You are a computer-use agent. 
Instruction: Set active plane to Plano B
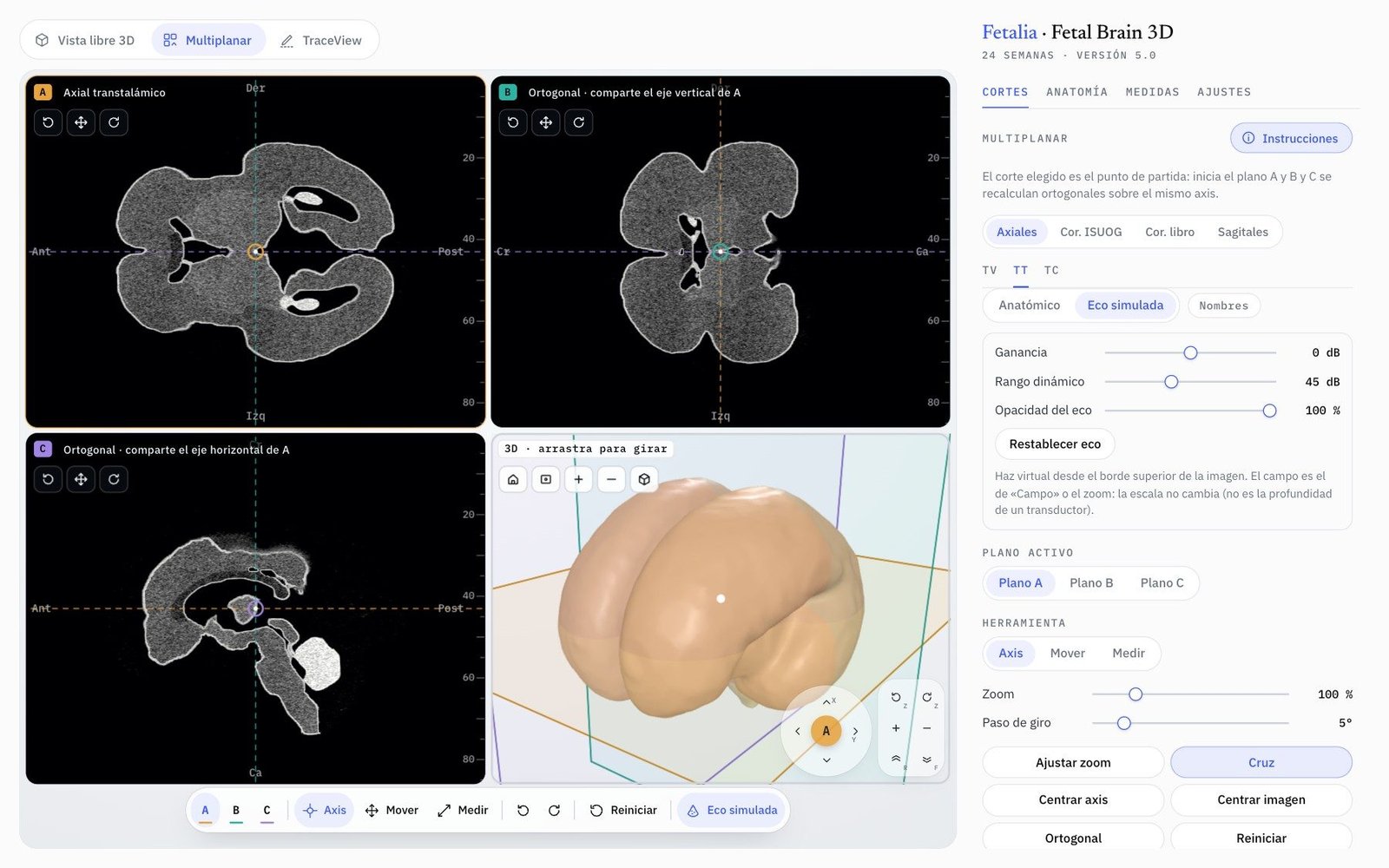(1091, 583)
